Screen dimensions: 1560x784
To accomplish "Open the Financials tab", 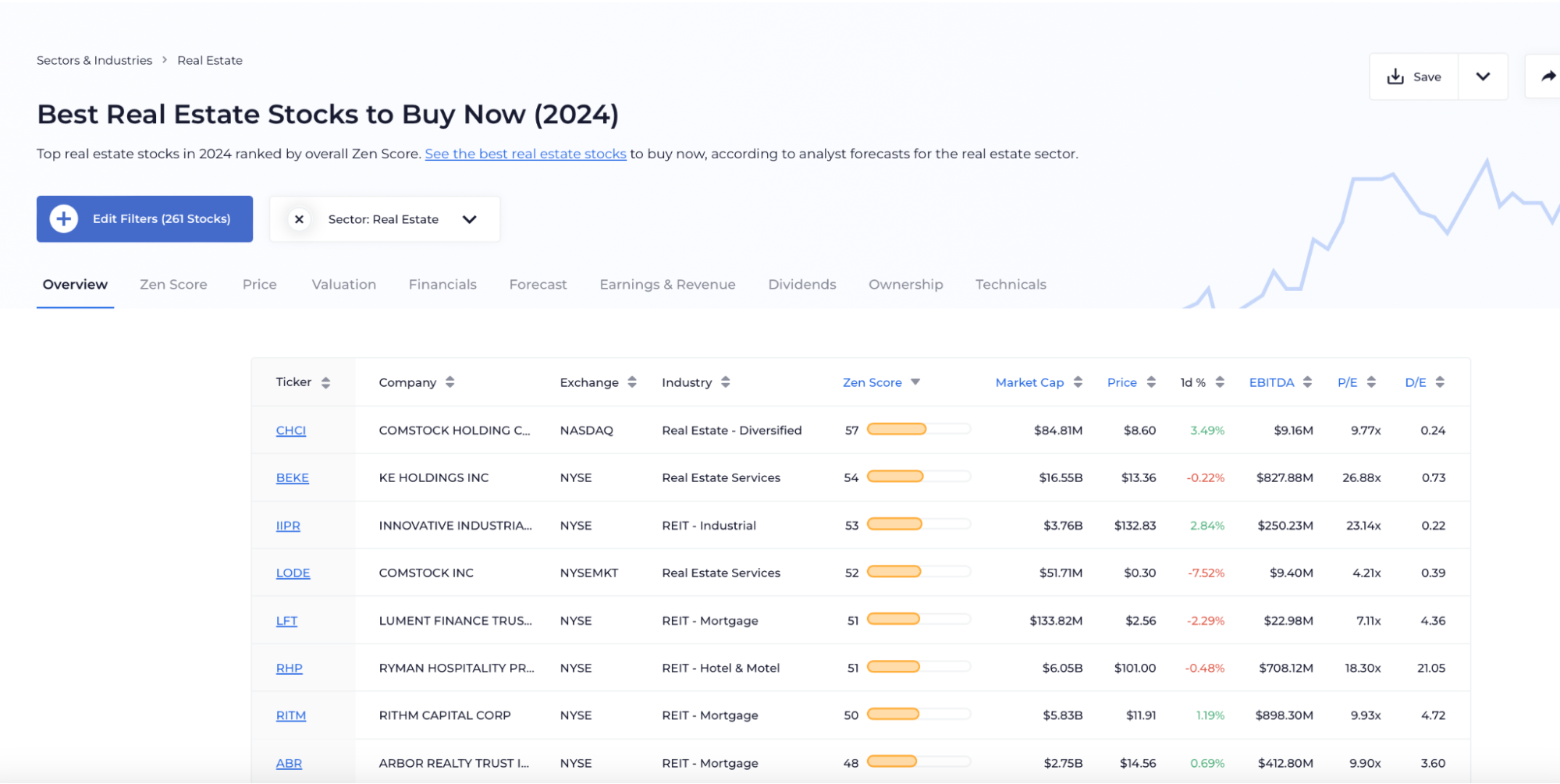I will [x=442, y=285].
